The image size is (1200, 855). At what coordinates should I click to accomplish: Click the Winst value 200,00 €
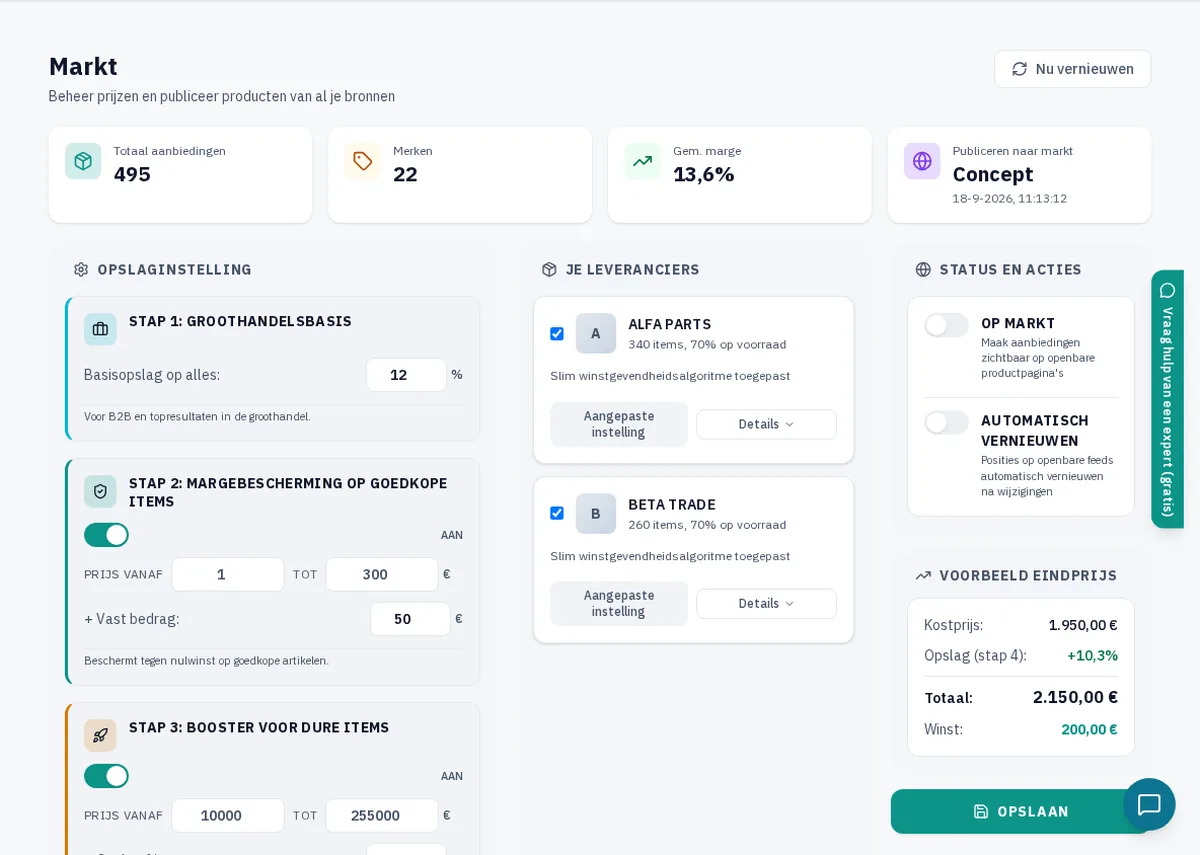tap(1089, 729)
